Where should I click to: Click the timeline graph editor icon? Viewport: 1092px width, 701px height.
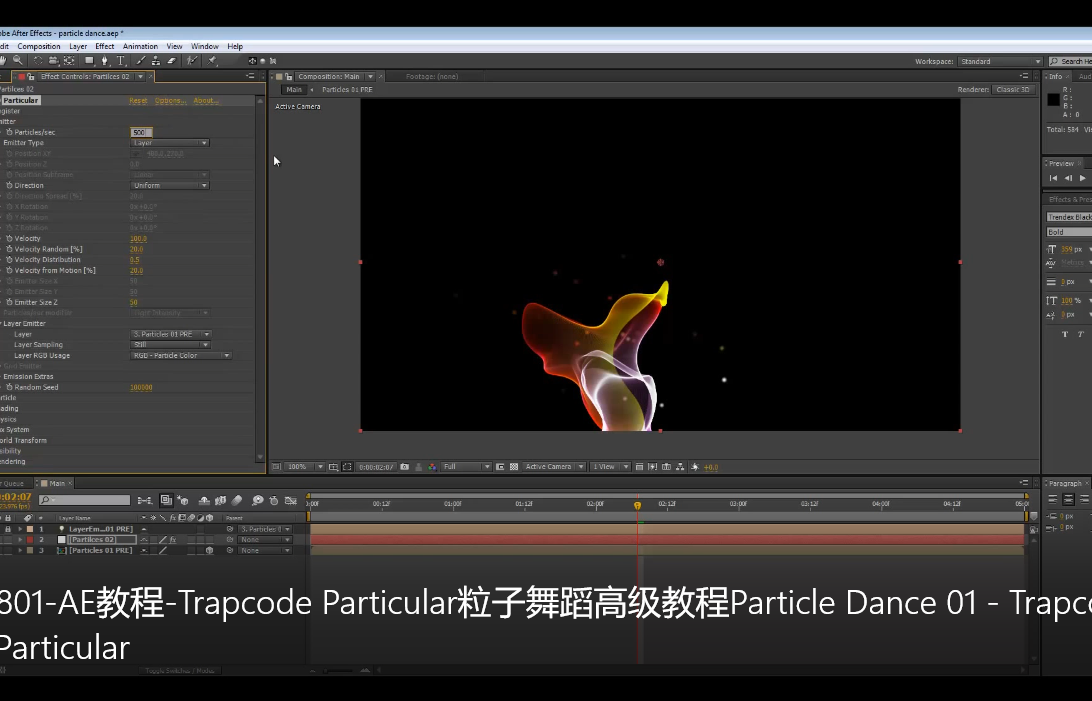290,501
